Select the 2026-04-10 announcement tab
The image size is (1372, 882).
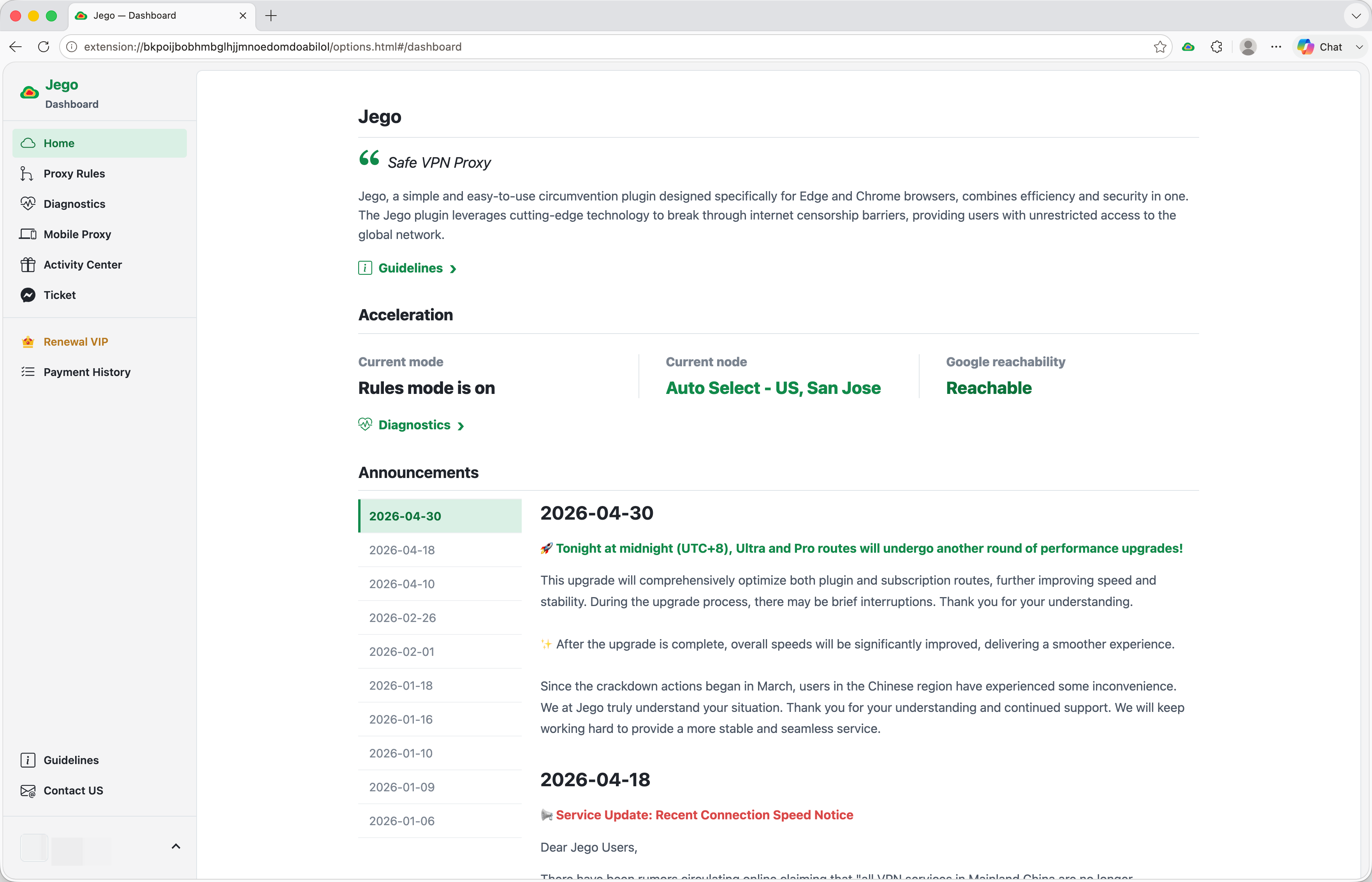click(440, 583)
